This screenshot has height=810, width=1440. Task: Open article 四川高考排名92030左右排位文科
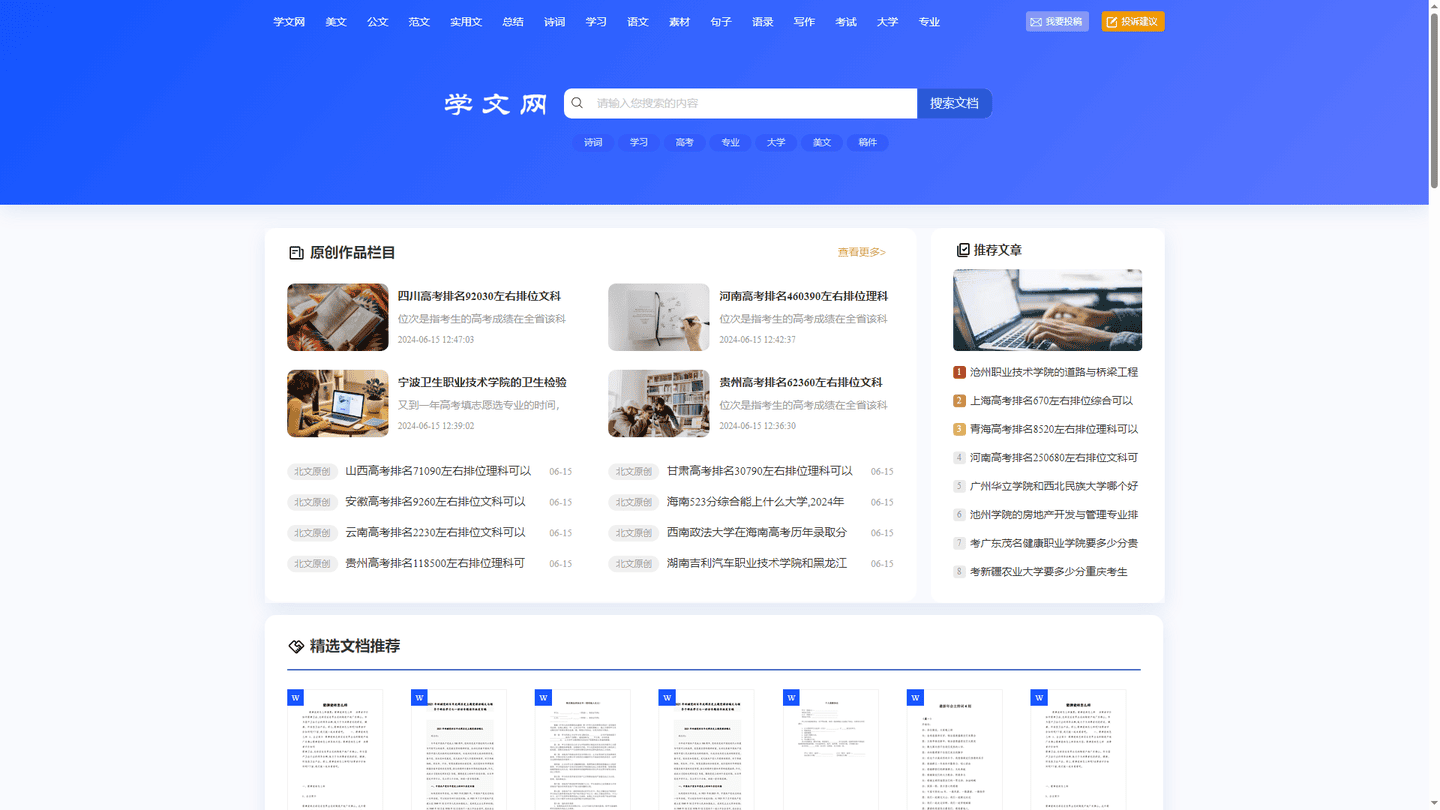coord(479,296)
